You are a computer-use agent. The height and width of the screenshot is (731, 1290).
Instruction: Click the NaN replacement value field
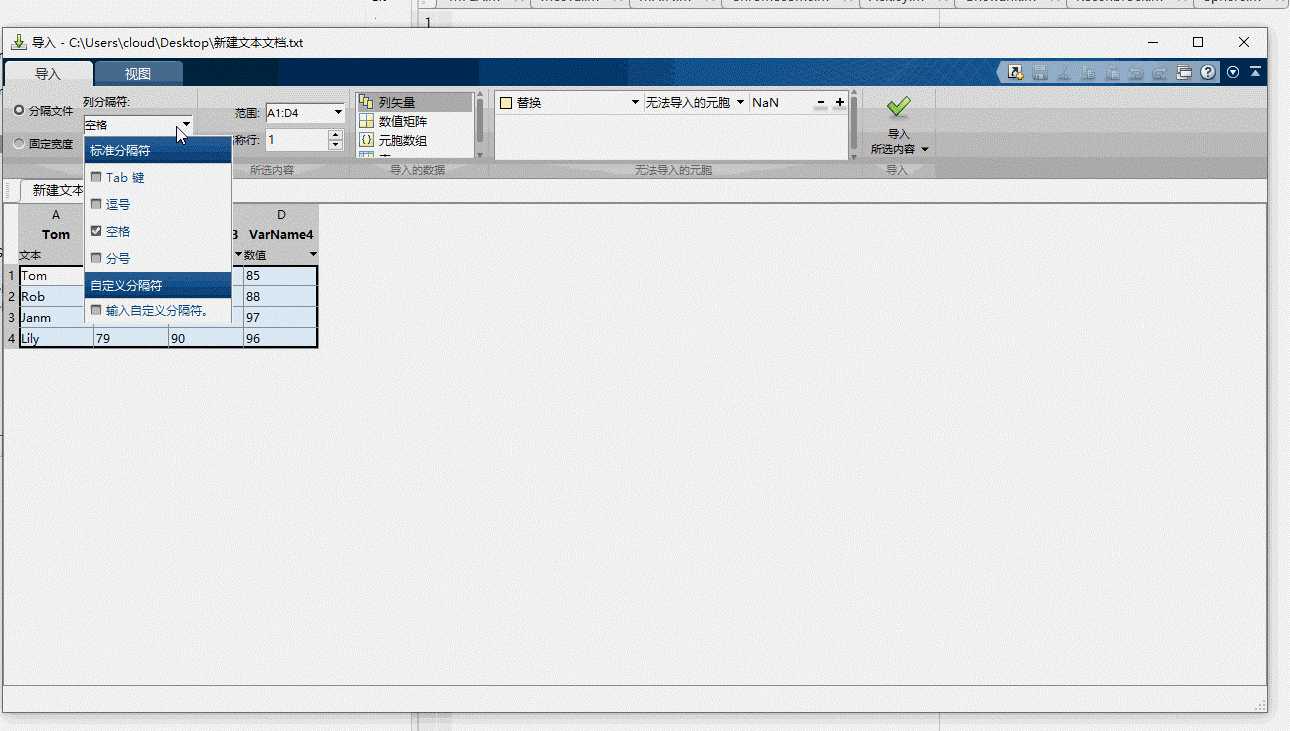tap(780, 102)
